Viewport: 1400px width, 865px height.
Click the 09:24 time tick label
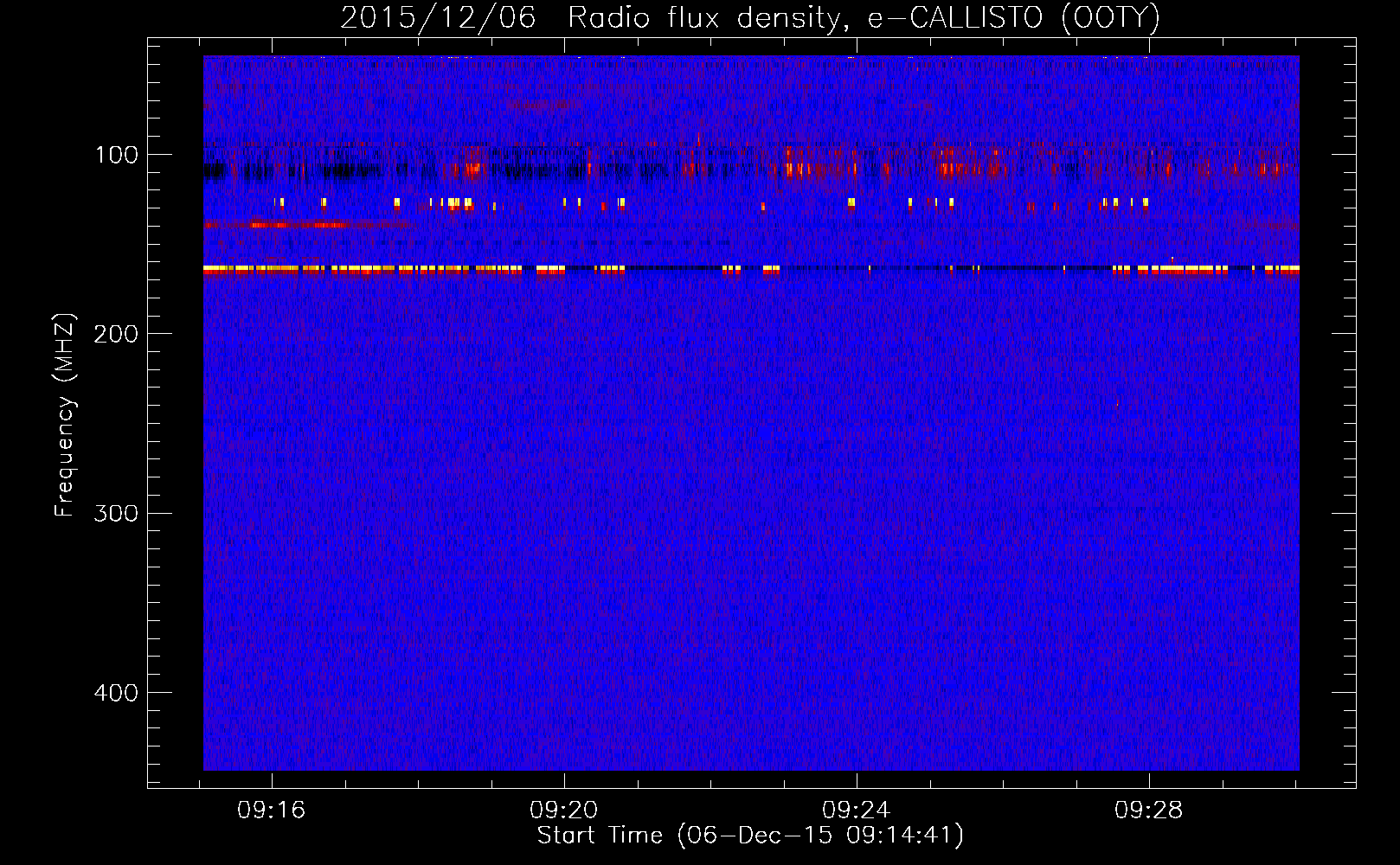(857, 811)
